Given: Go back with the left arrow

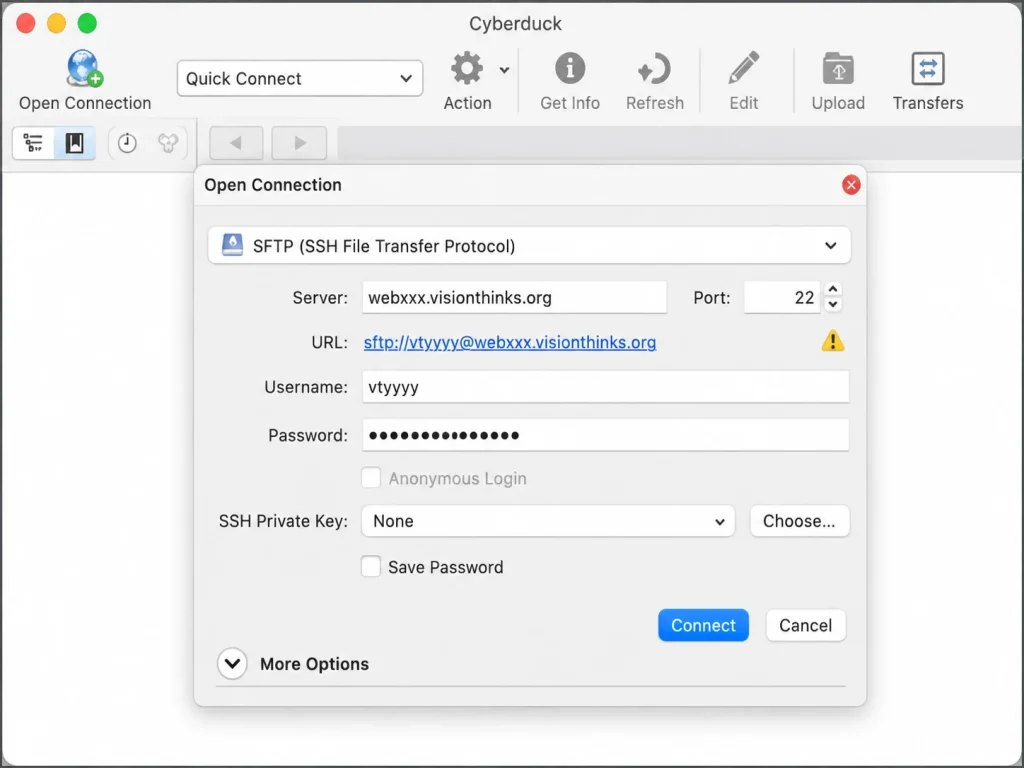Looking at the screenshot, I should pos(236,143).
